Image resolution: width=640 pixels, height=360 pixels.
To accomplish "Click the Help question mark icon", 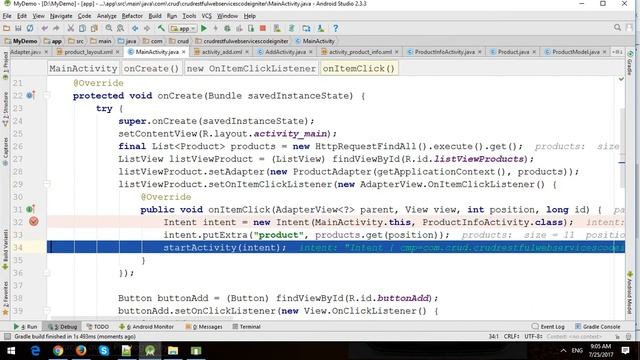I will pyautogui.click(x=336, y=28).
